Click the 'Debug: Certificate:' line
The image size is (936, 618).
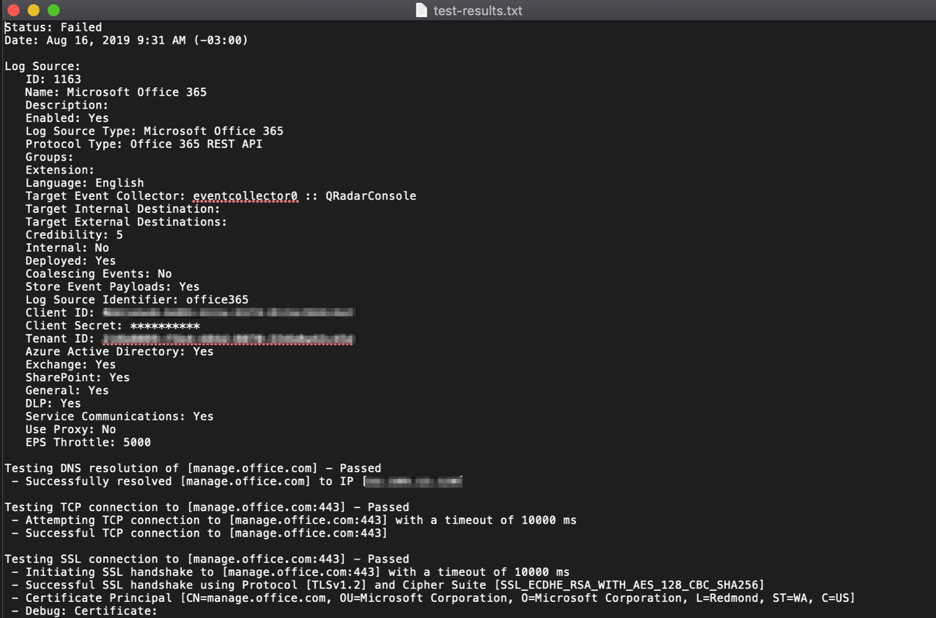(84, 611)
